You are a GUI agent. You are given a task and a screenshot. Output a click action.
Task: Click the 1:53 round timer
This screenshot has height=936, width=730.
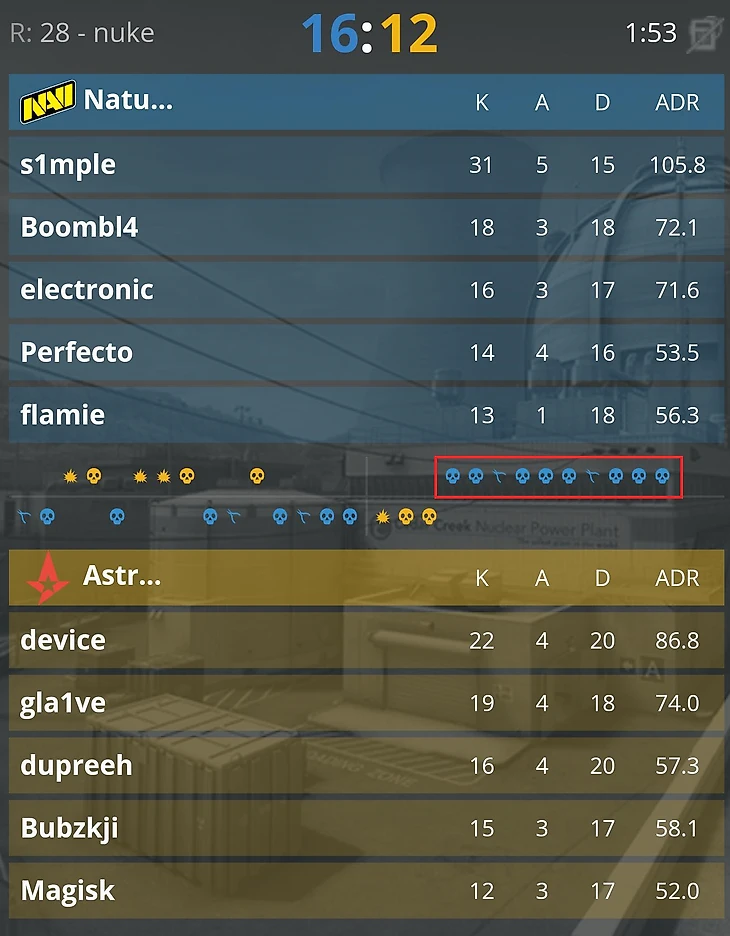650,33
